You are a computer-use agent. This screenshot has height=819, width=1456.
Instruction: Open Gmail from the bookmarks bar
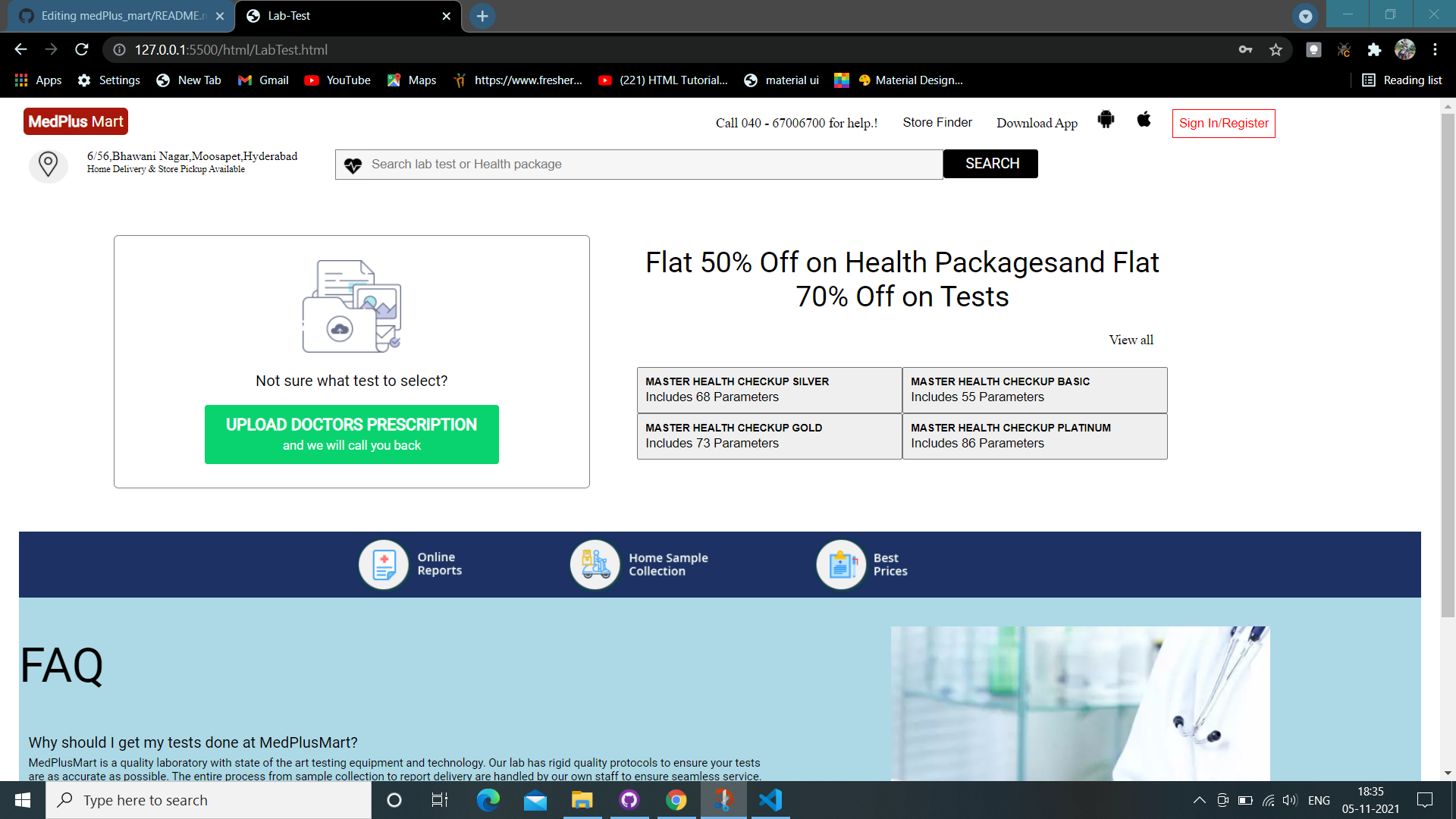[x=262, y=80]
